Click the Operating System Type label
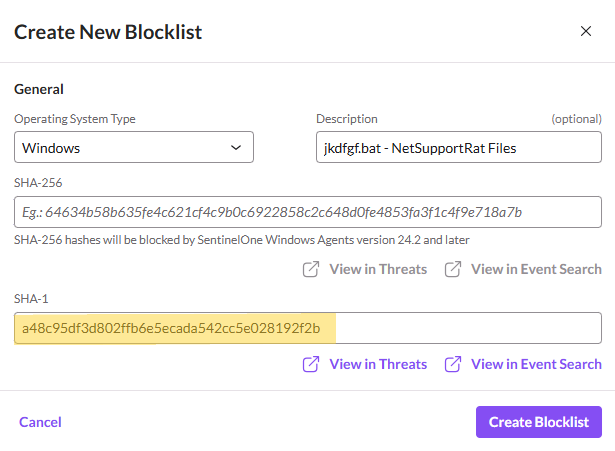615x451 pixels. [x=75, y=119]
